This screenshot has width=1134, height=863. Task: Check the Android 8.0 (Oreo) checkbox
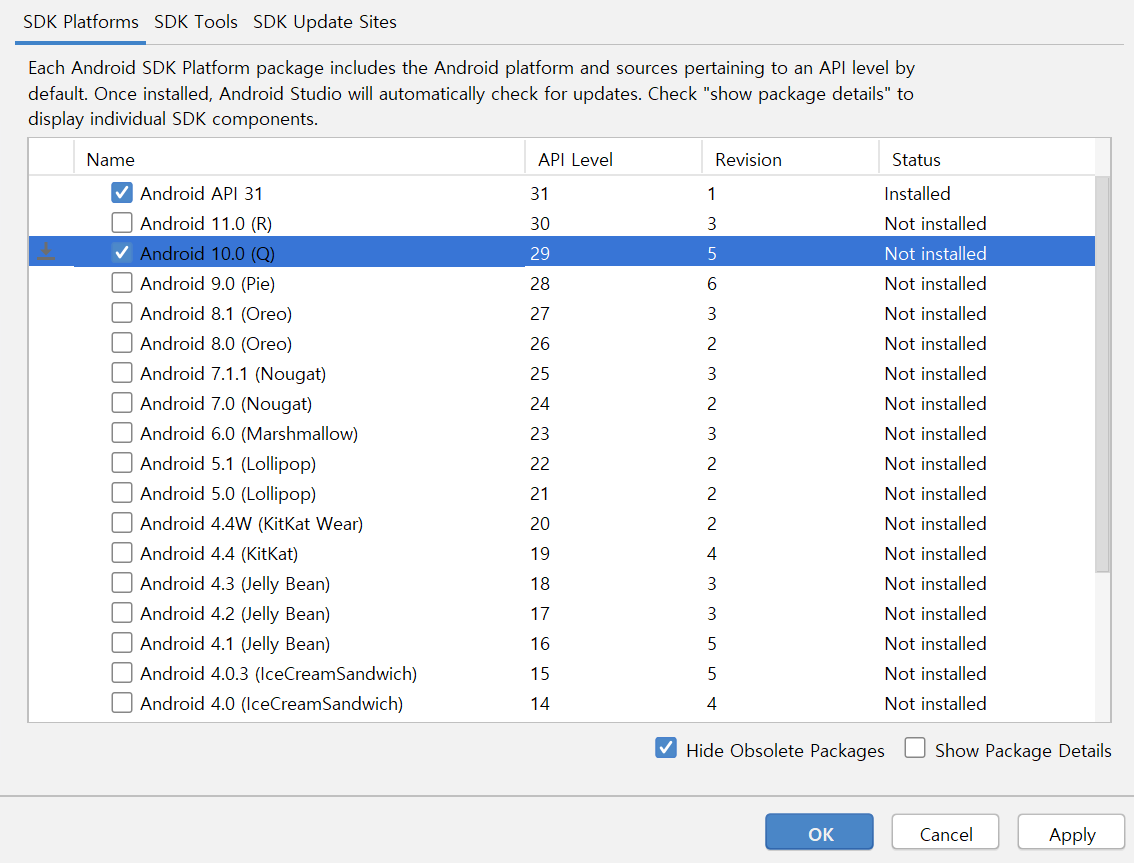[122, 343]
